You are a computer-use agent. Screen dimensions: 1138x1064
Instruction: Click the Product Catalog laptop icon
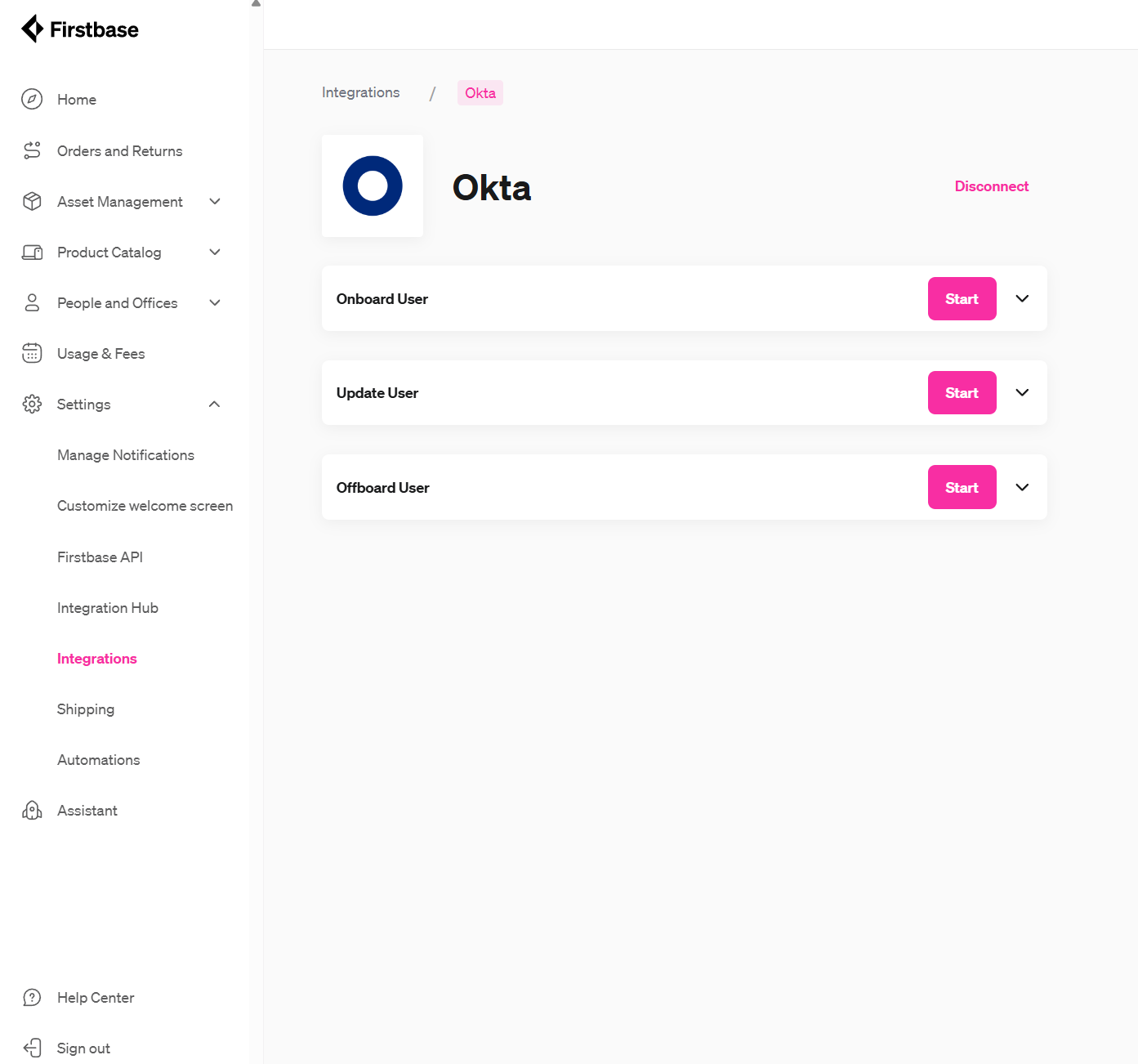click(32, 253)
